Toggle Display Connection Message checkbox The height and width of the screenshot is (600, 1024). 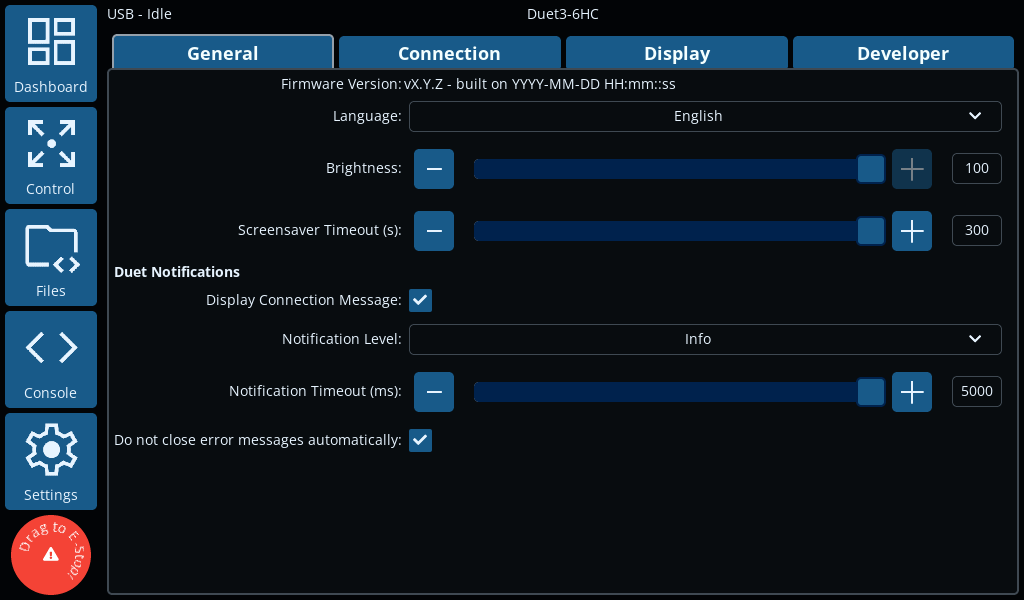point(420,300)
